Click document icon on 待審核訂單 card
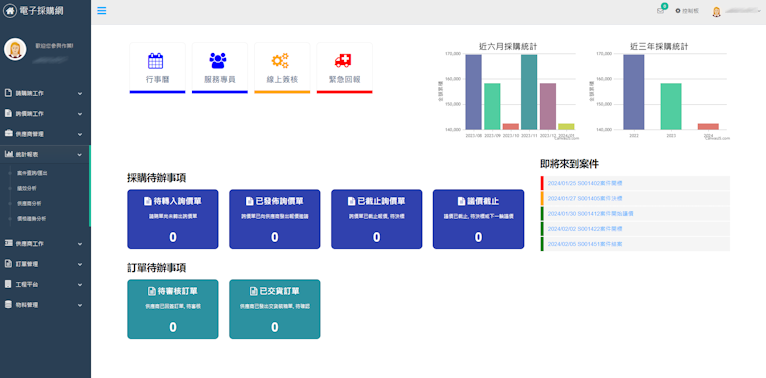The image size is (766, 378). pos(151,291)
